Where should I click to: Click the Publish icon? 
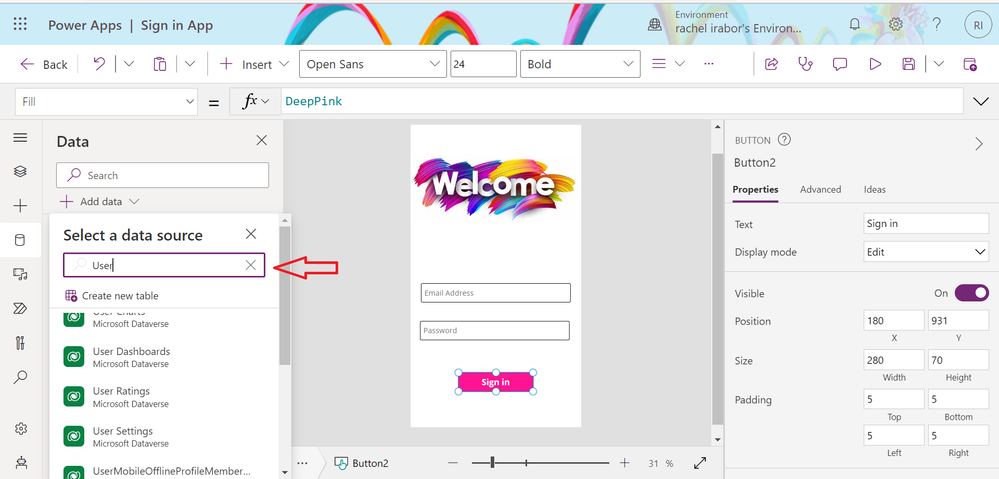[969, 64]
